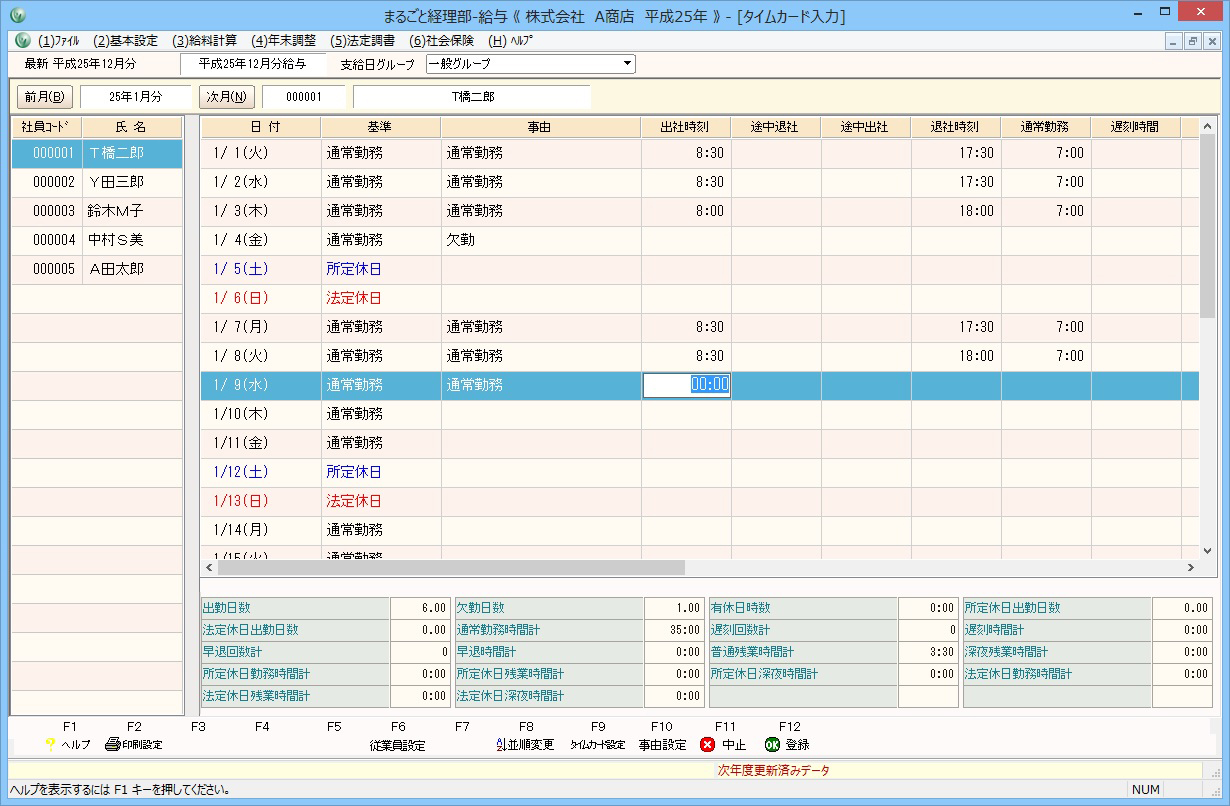The width and height of the screenshot is (1230, 806).
Task: Select employee 000003 鈴木M子
Action: point(97,211)
